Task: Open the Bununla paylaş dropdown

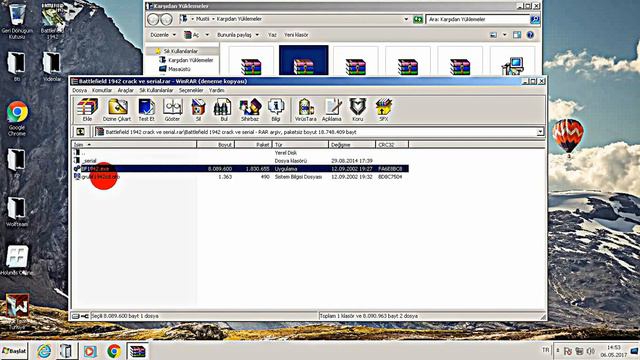Action: [x=238, y=35]
